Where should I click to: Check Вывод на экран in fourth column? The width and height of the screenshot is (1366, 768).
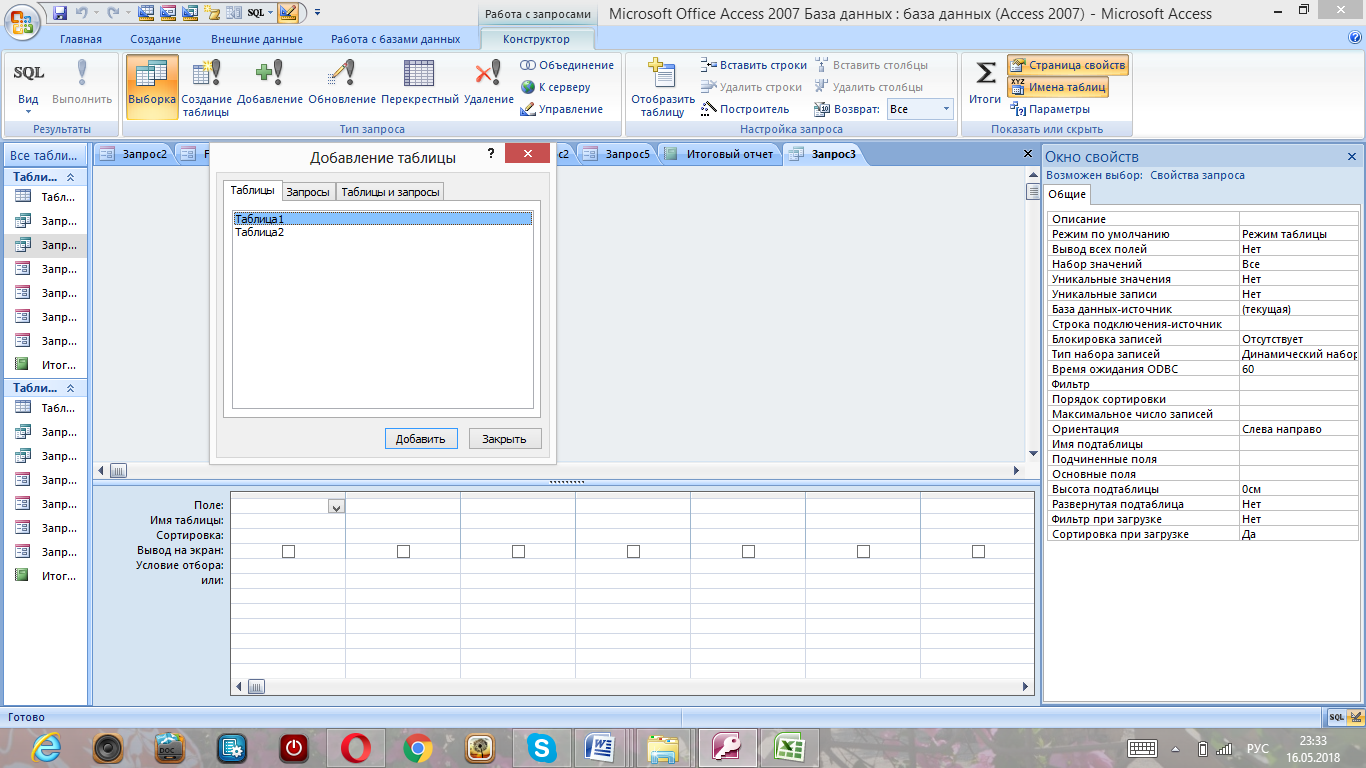click(633, 551)
